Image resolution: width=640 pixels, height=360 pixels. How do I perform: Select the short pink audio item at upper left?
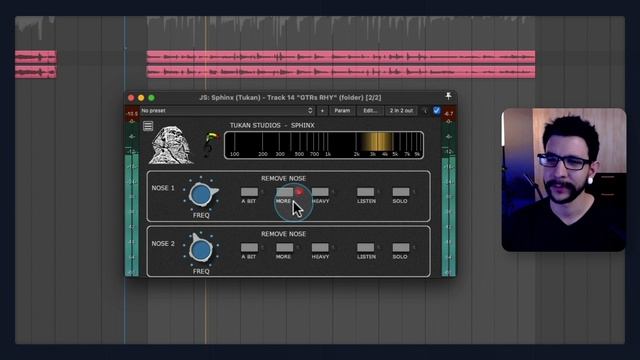click(x=36, y=57)
